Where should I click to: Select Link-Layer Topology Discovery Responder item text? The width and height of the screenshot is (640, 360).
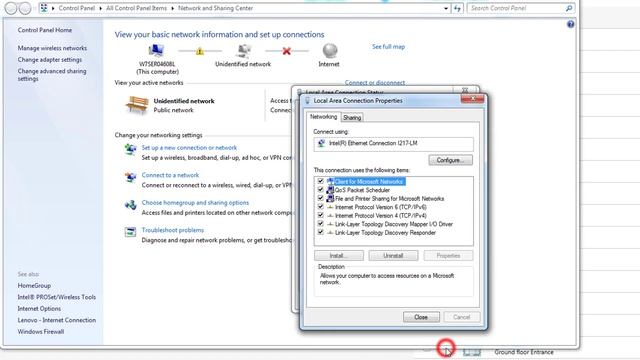[x=385, y=233]
